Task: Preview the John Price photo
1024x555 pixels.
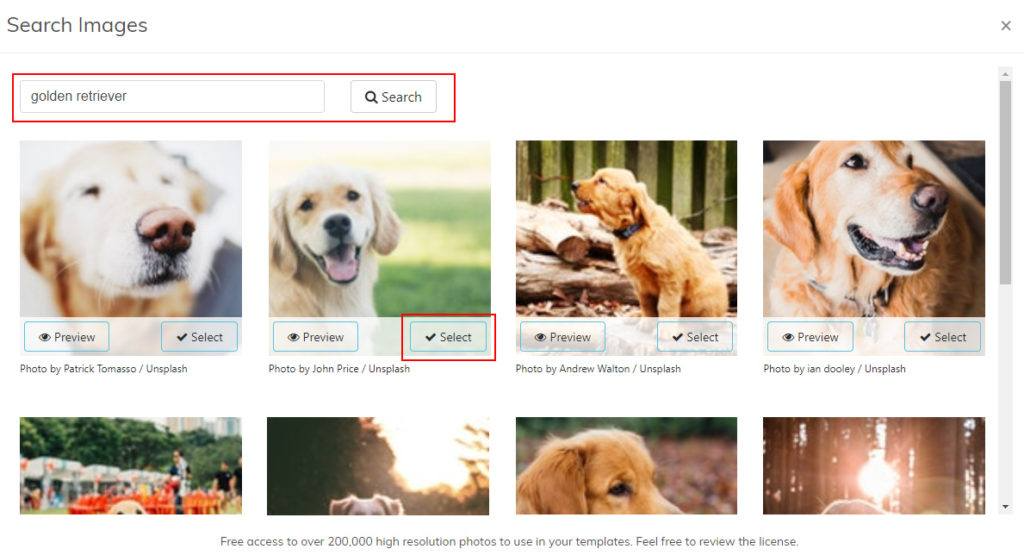Action: (315, 337)
